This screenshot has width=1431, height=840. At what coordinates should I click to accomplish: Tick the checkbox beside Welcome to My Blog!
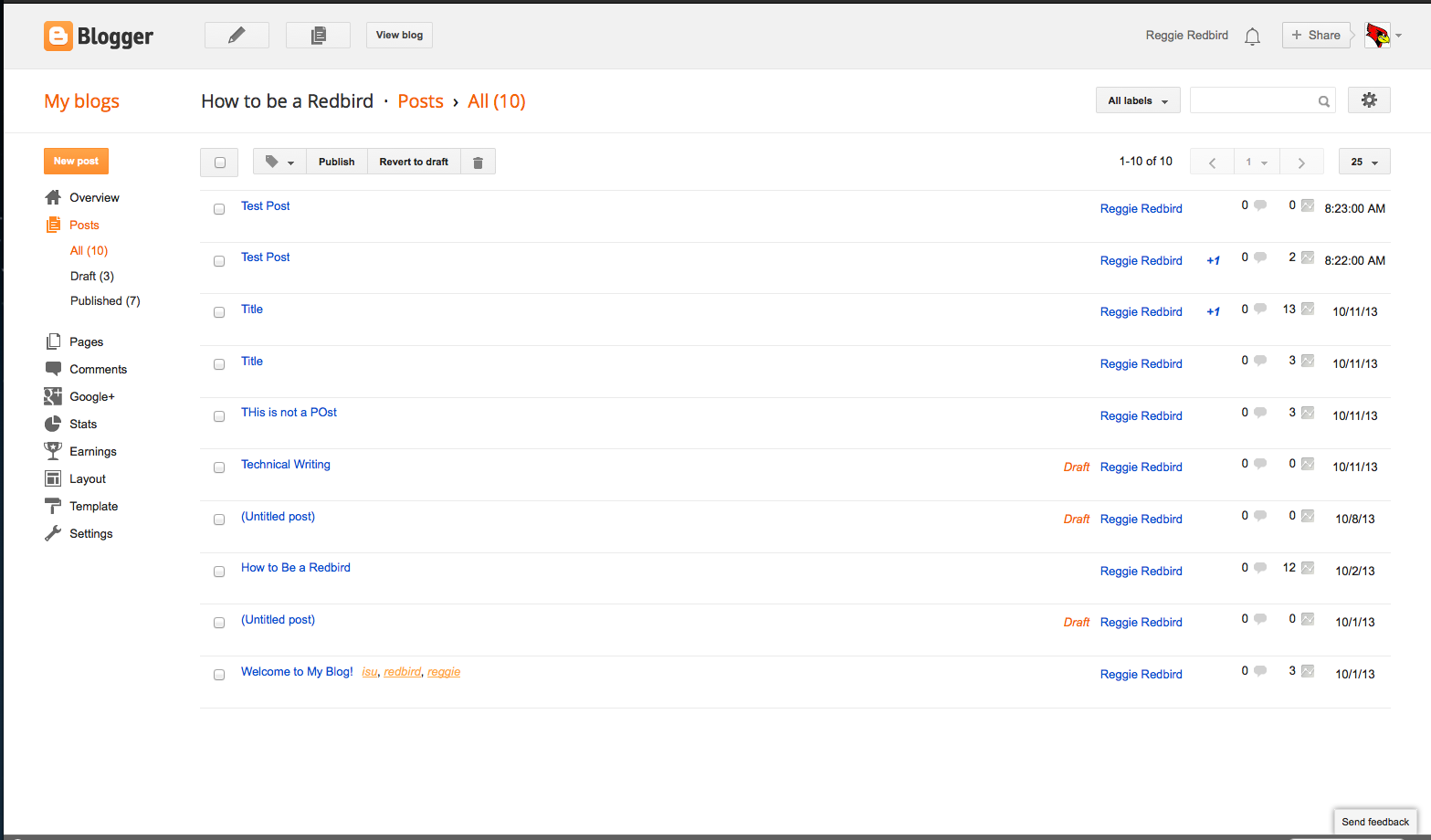pos(219,674)
